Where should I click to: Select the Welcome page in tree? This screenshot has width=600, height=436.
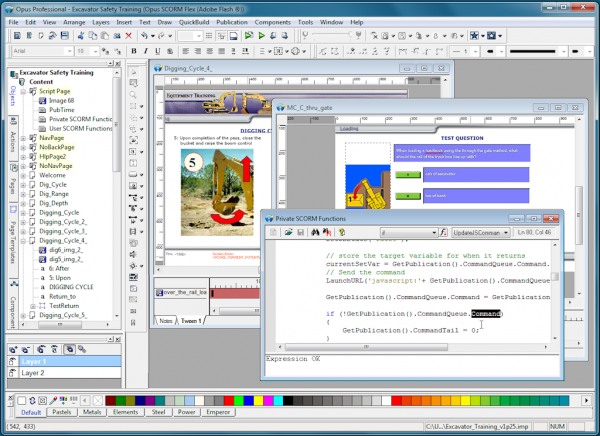tap(51, 174)
